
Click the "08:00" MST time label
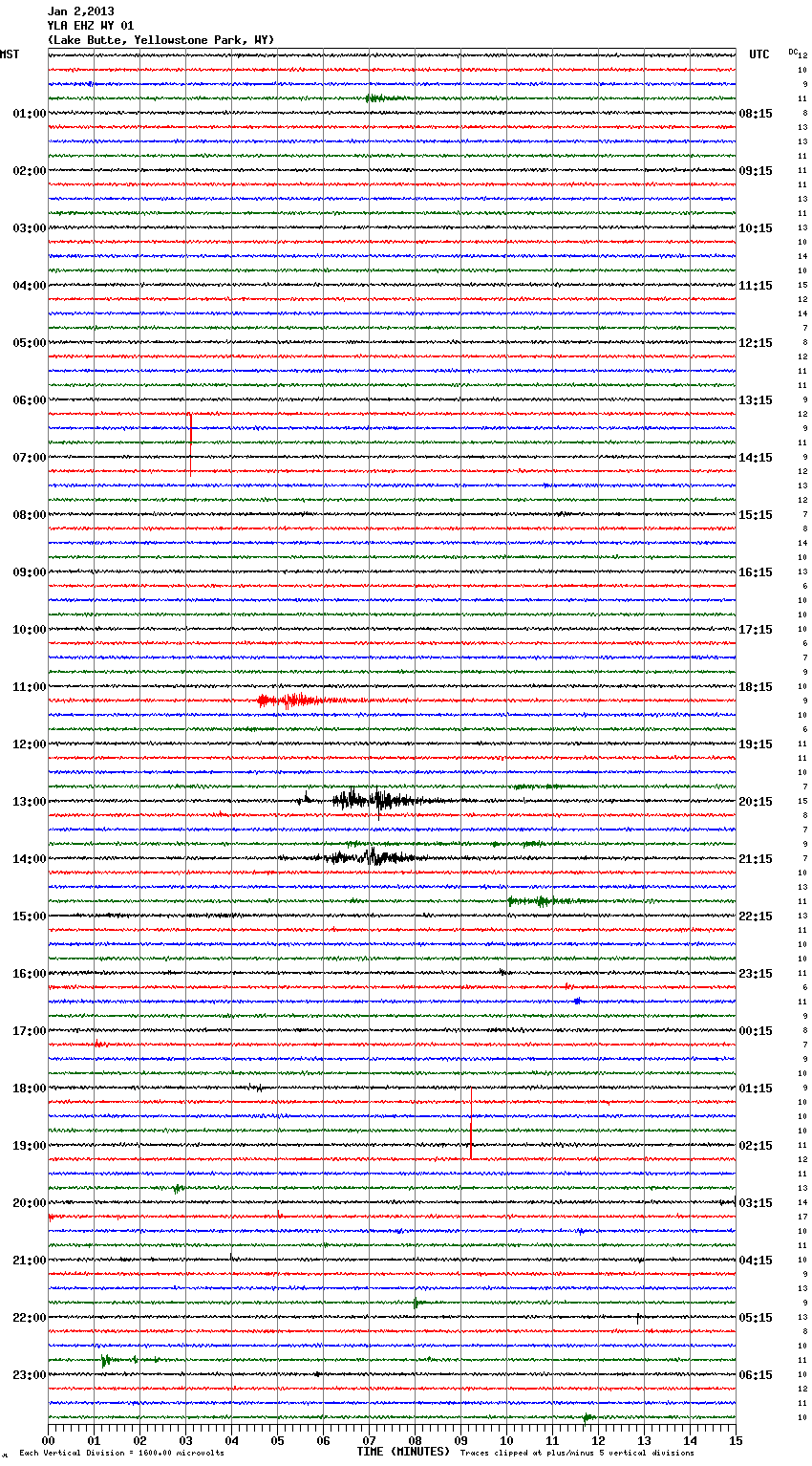[30, 515]
